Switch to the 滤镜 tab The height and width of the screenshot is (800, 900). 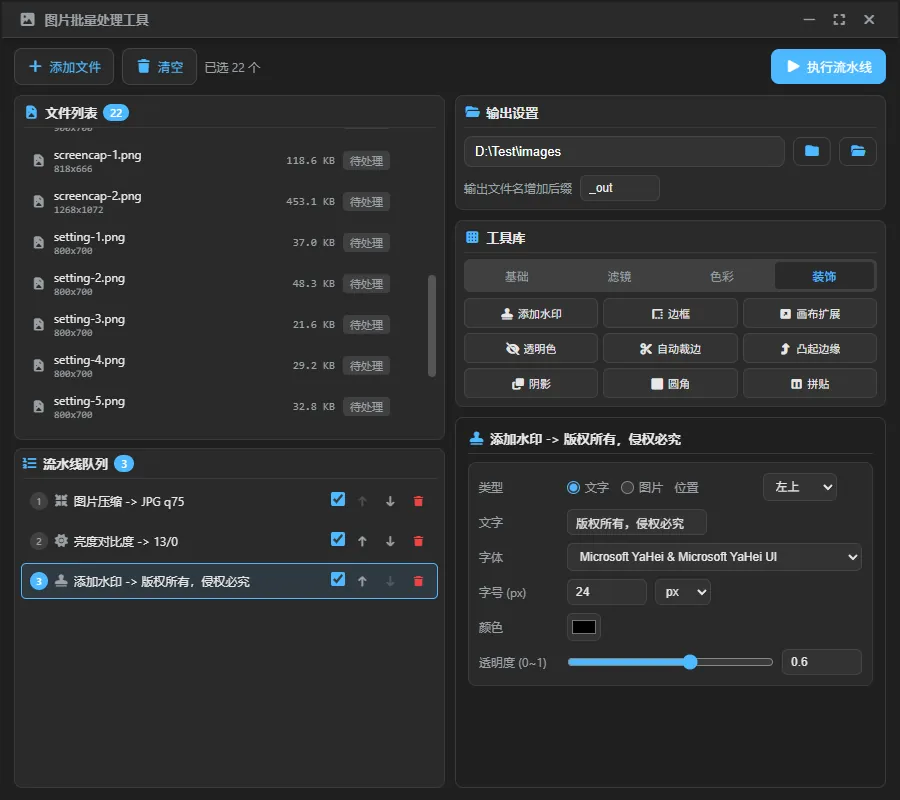click(619, 277)
